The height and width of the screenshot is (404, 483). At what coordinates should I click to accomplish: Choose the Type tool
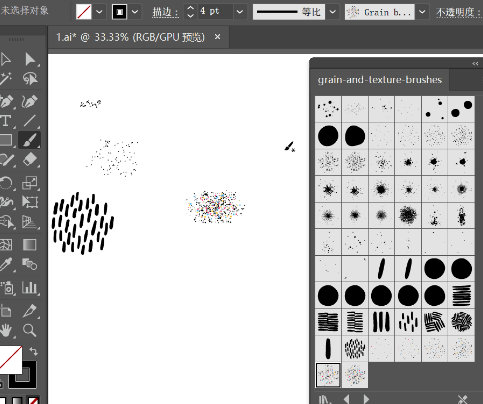[6, 121]
